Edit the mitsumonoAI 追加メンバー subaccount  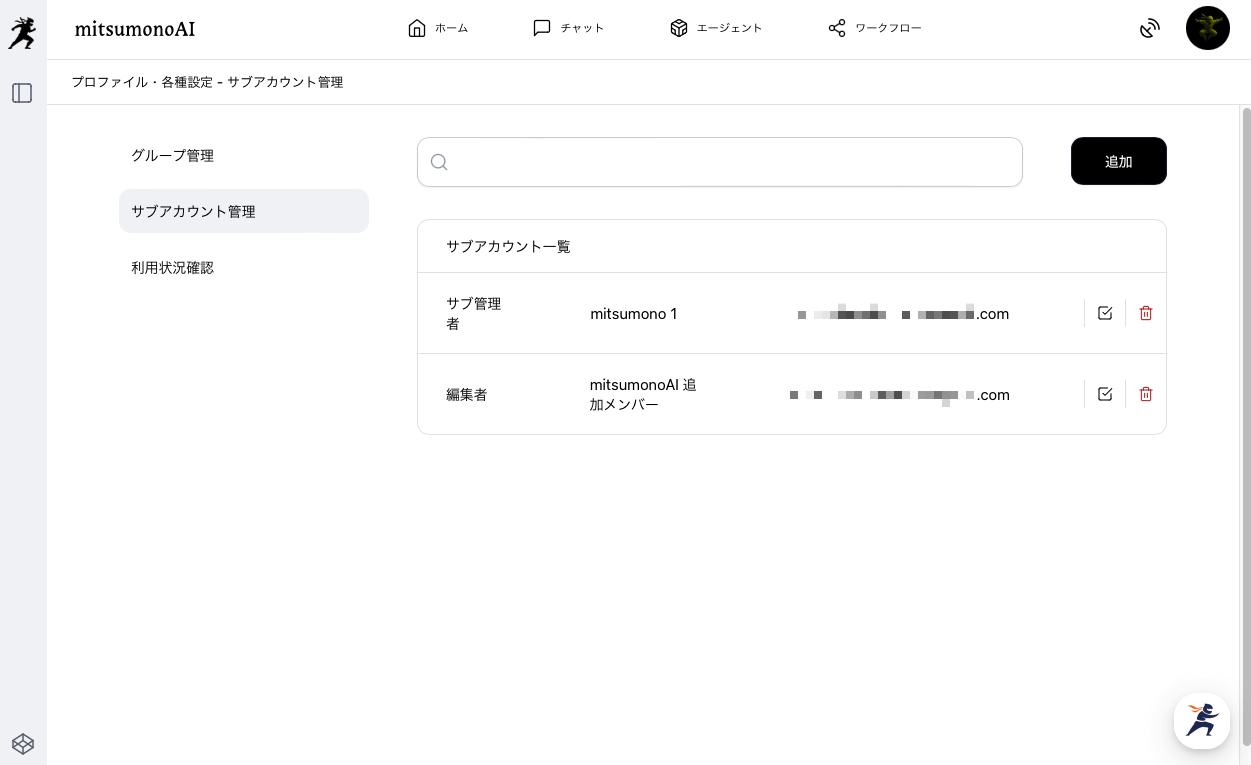1105,394
